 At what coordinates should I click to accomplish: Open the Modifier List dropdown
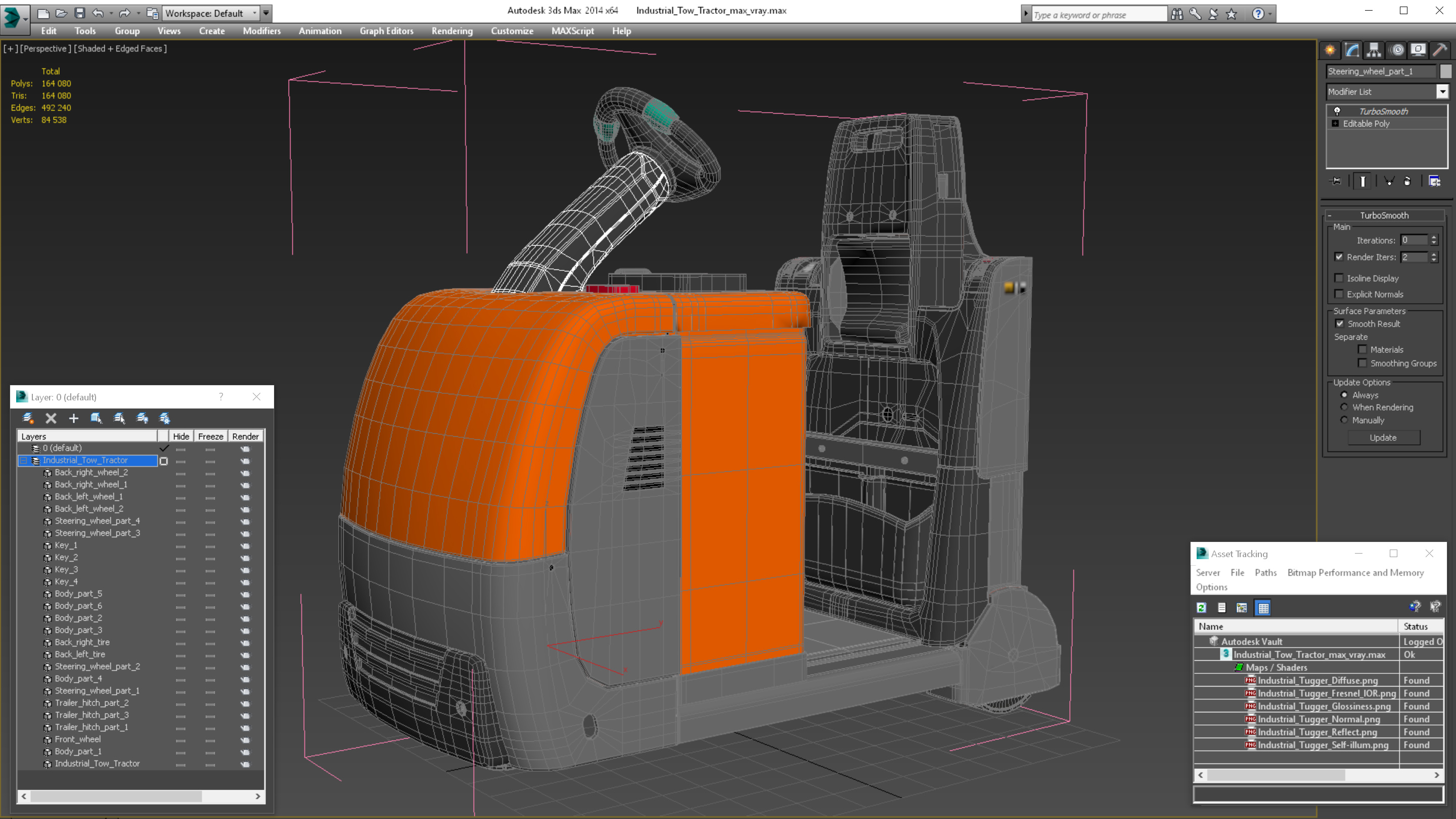pyautogui.click(x=1442, y=92)
